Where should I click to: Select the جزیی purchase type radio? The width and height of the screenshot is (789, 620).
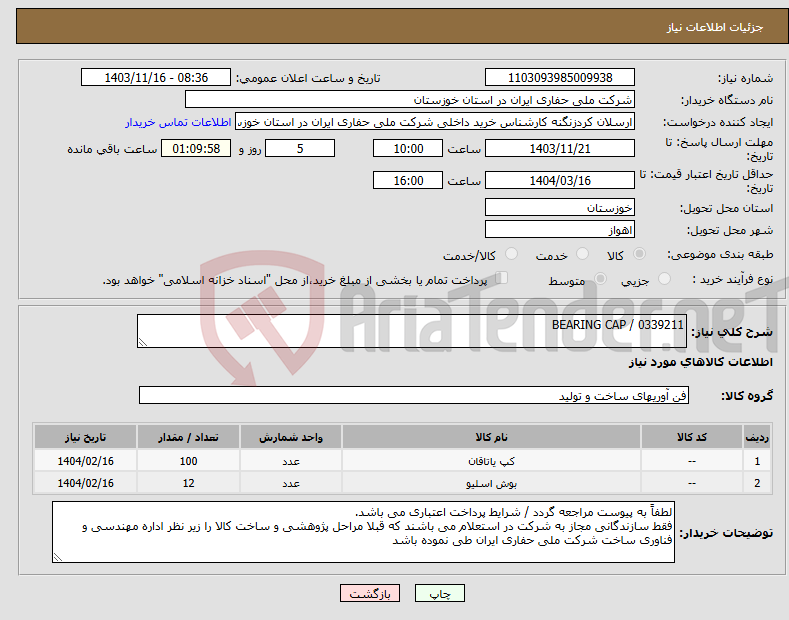click(664, 278)
